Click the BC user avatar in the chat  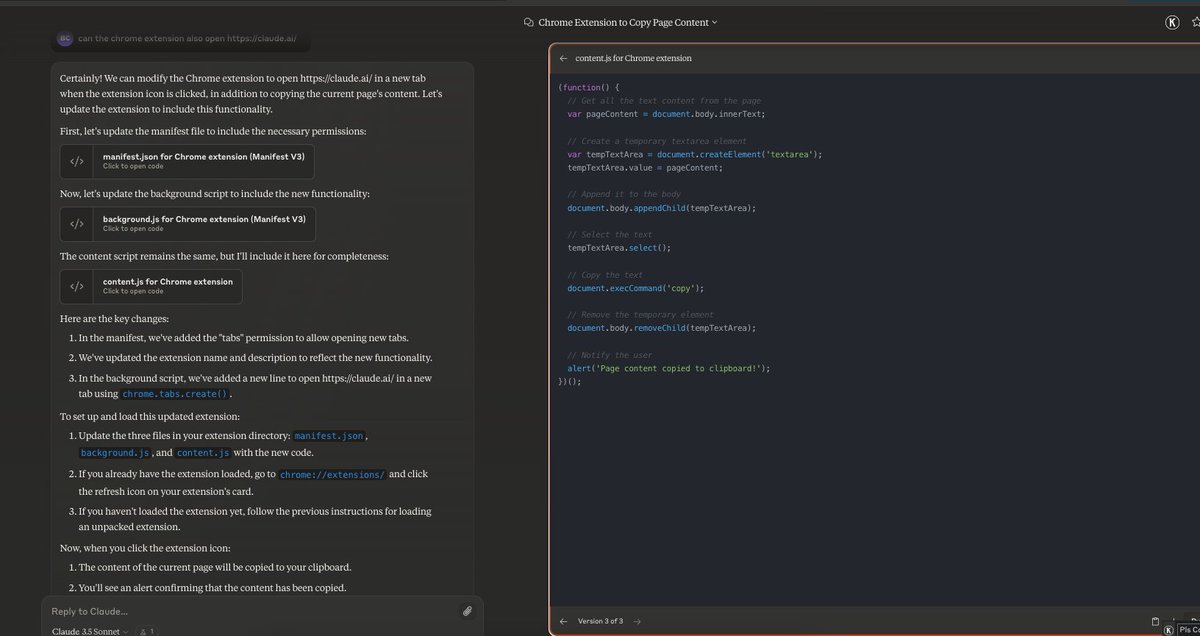(x=64, y=39)
